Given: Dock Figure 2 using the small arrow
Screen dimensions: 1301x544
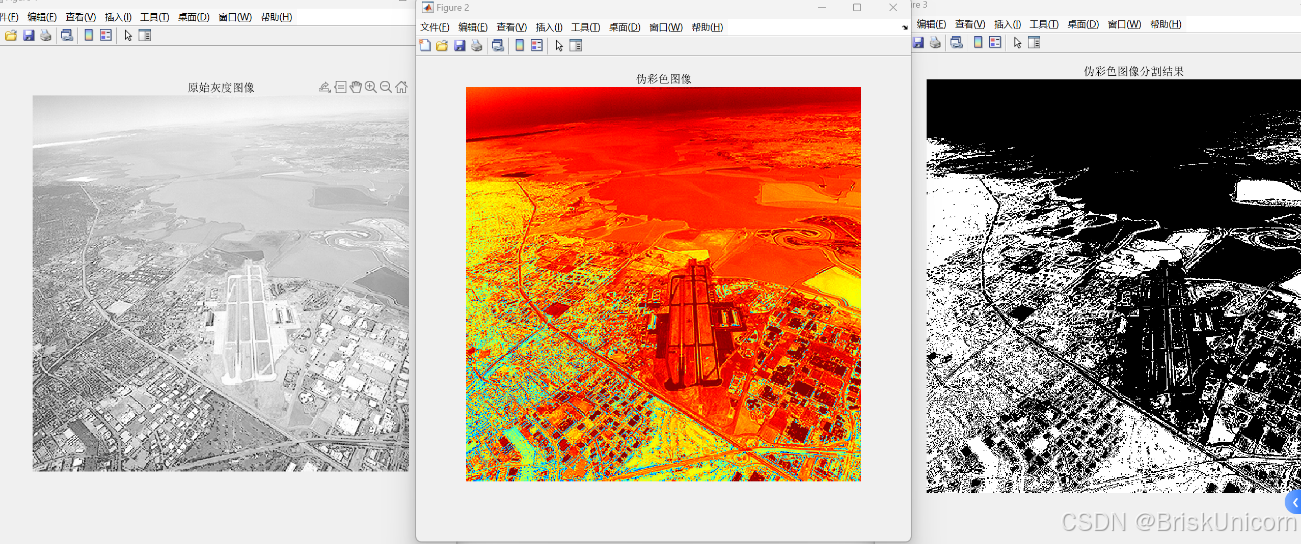Looking at the screenshot, I should pos(904,27).
